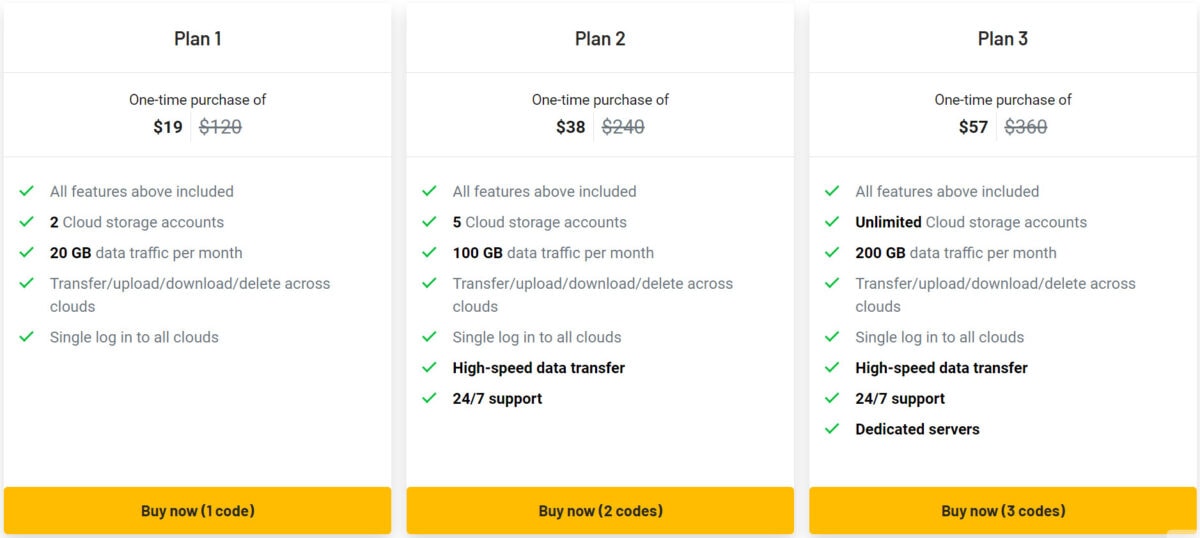Select the Plan 3 heading

tap(1003, 39)
